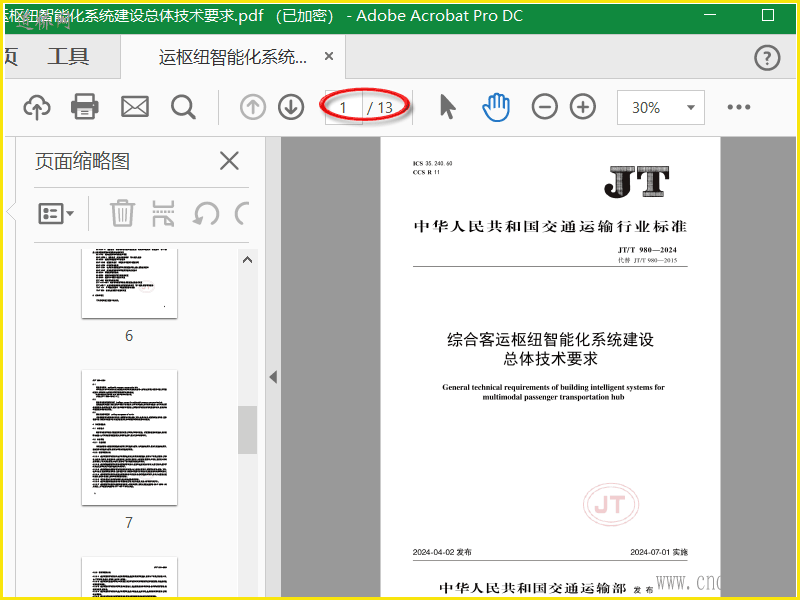Select the arrow selection tool
This screenshot has width=800, height=600.
pos(447,107)
